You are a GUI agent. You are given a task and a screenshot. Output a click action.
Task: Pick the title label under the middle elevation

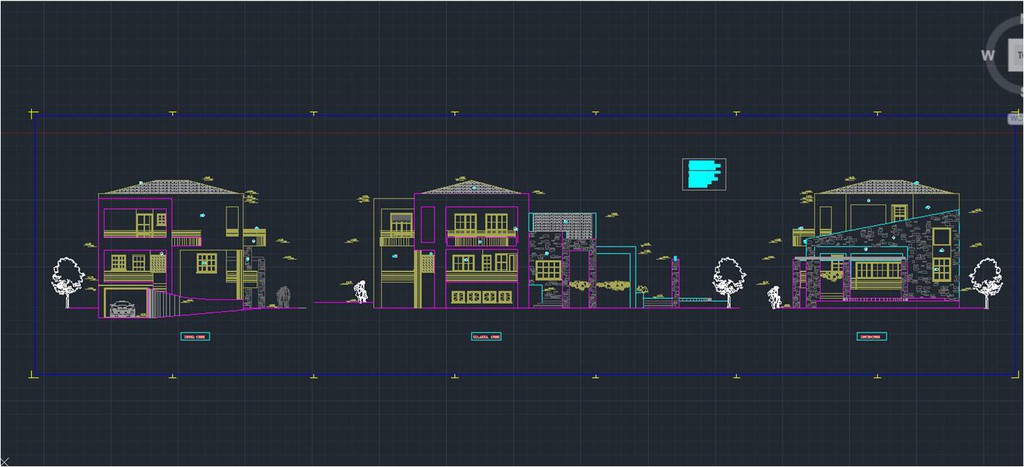(x=486, y=336)
